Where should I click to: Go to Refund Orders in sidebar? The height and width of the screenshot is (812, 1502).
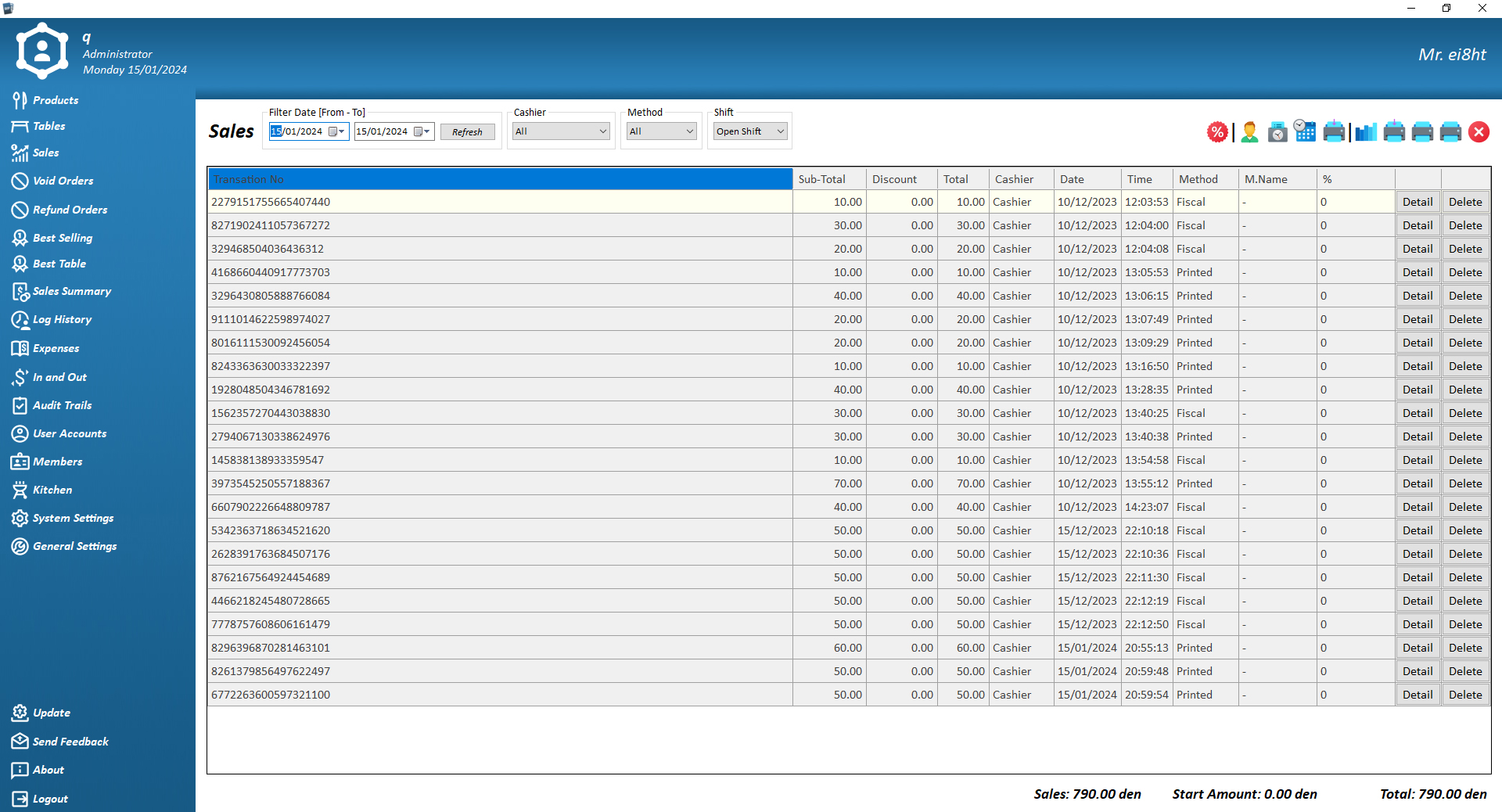[70, 210]
